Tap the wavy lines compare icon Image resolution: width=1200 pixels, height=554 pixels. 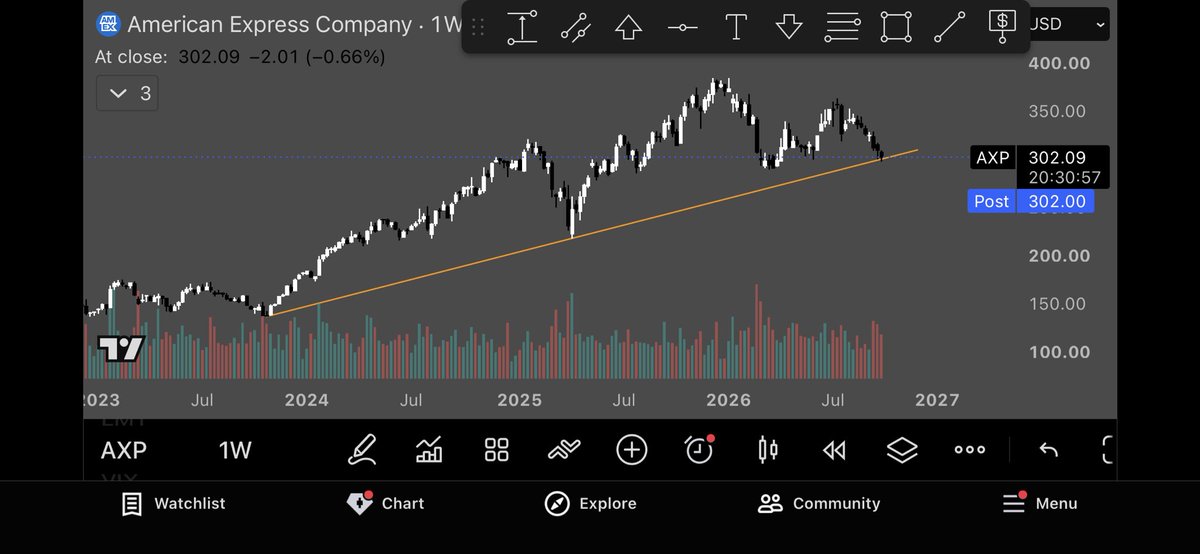point(565,450)
